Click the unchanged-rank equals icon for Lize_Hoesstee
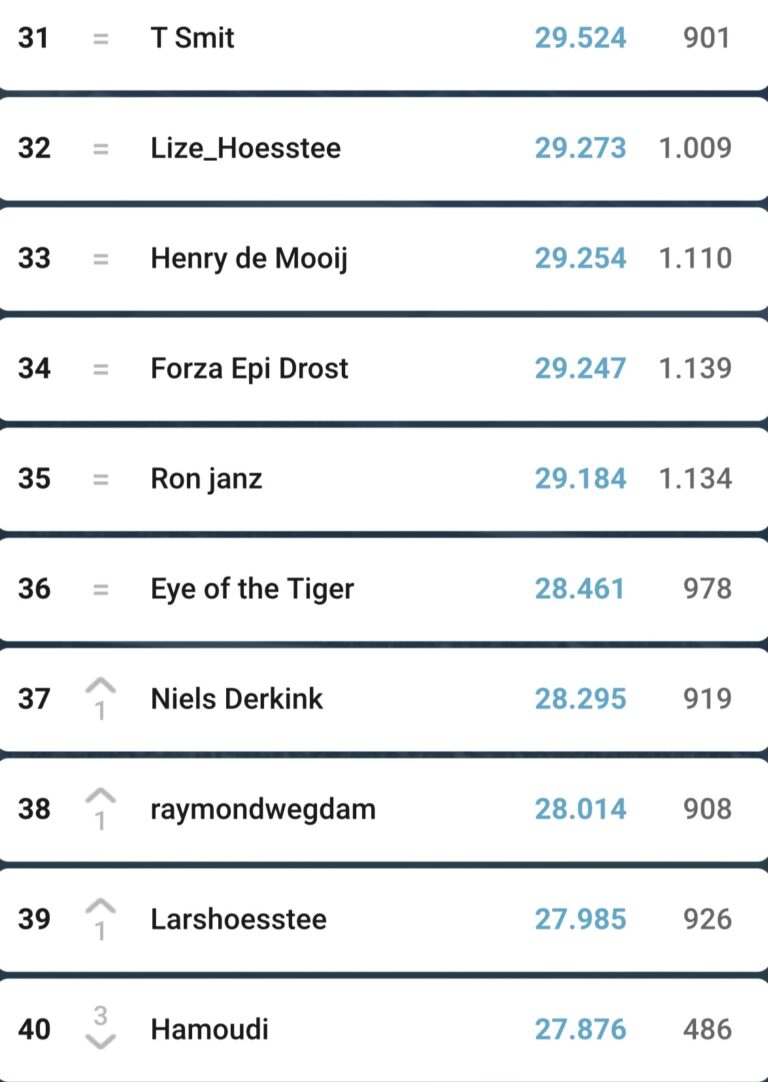The height and width of the screenshot is (1082, 768). pos(100,149)
